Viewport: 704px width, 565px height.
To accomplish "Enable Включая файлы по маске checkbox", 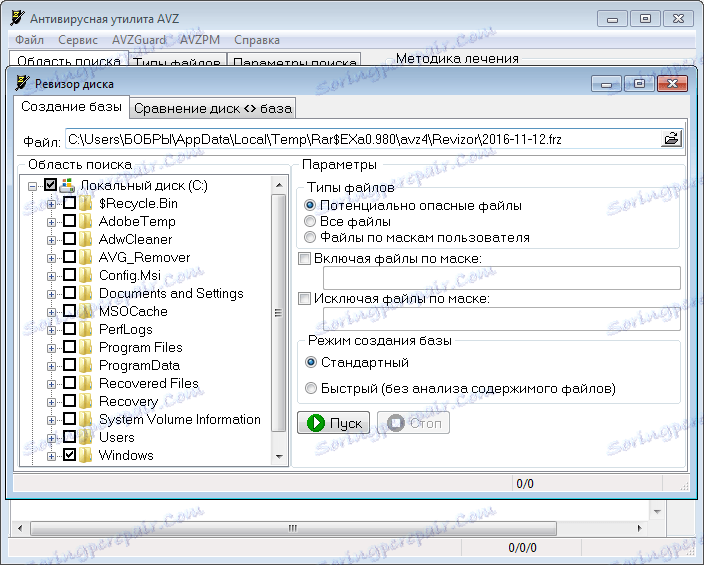I will [304, 259].
